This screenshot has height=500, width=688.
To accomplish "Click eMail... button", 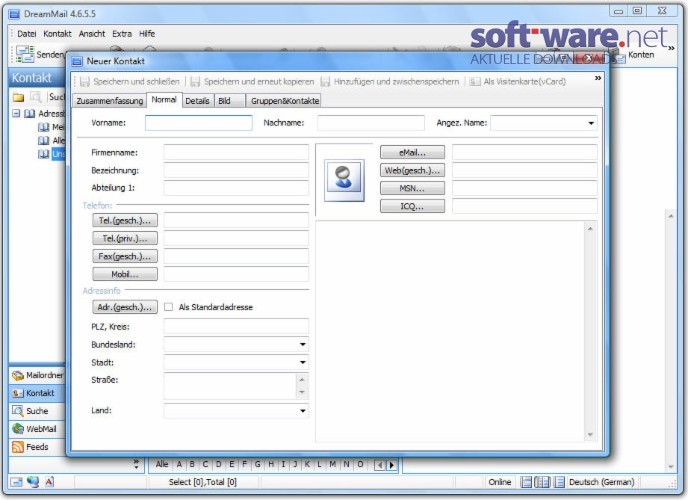I will (412, 153).
